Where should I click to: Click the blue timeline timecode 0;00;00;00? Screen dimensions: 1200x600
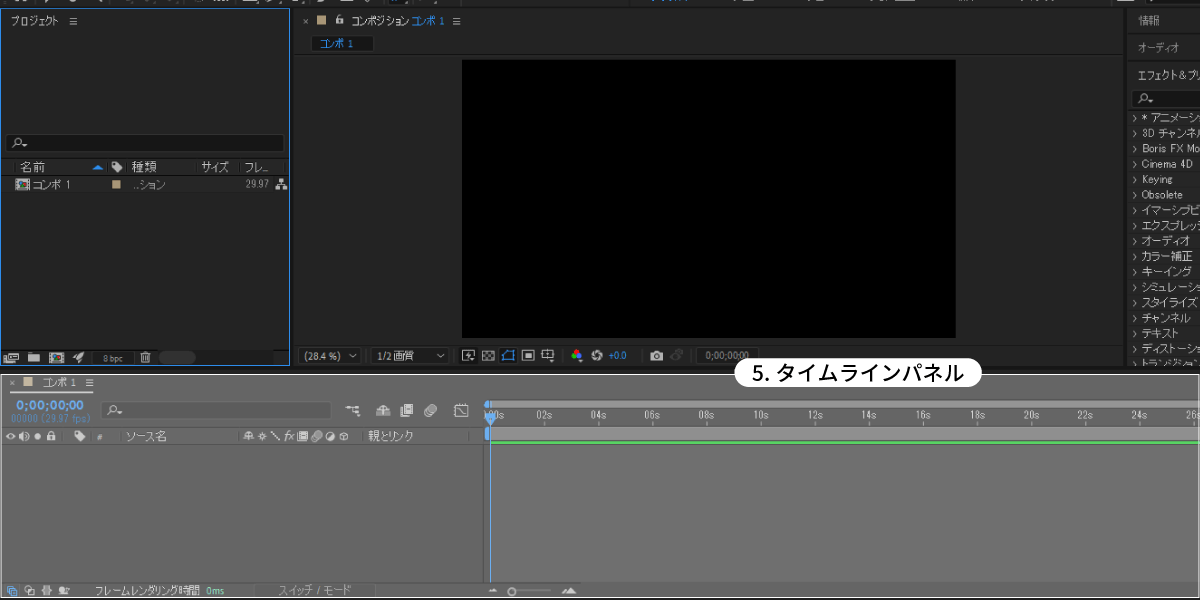(x=50, y=405)
